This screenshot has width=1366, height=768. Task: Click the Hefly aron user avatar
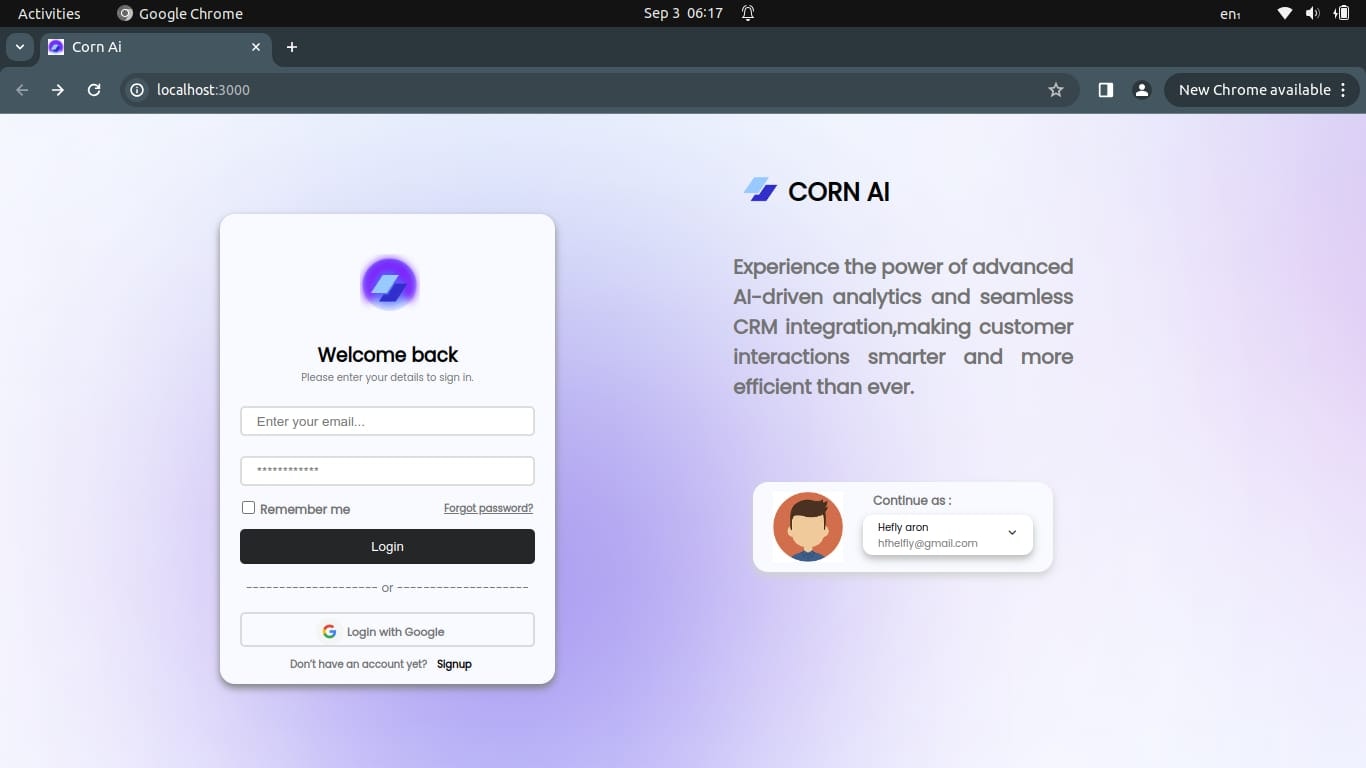(x=808, y=527)
